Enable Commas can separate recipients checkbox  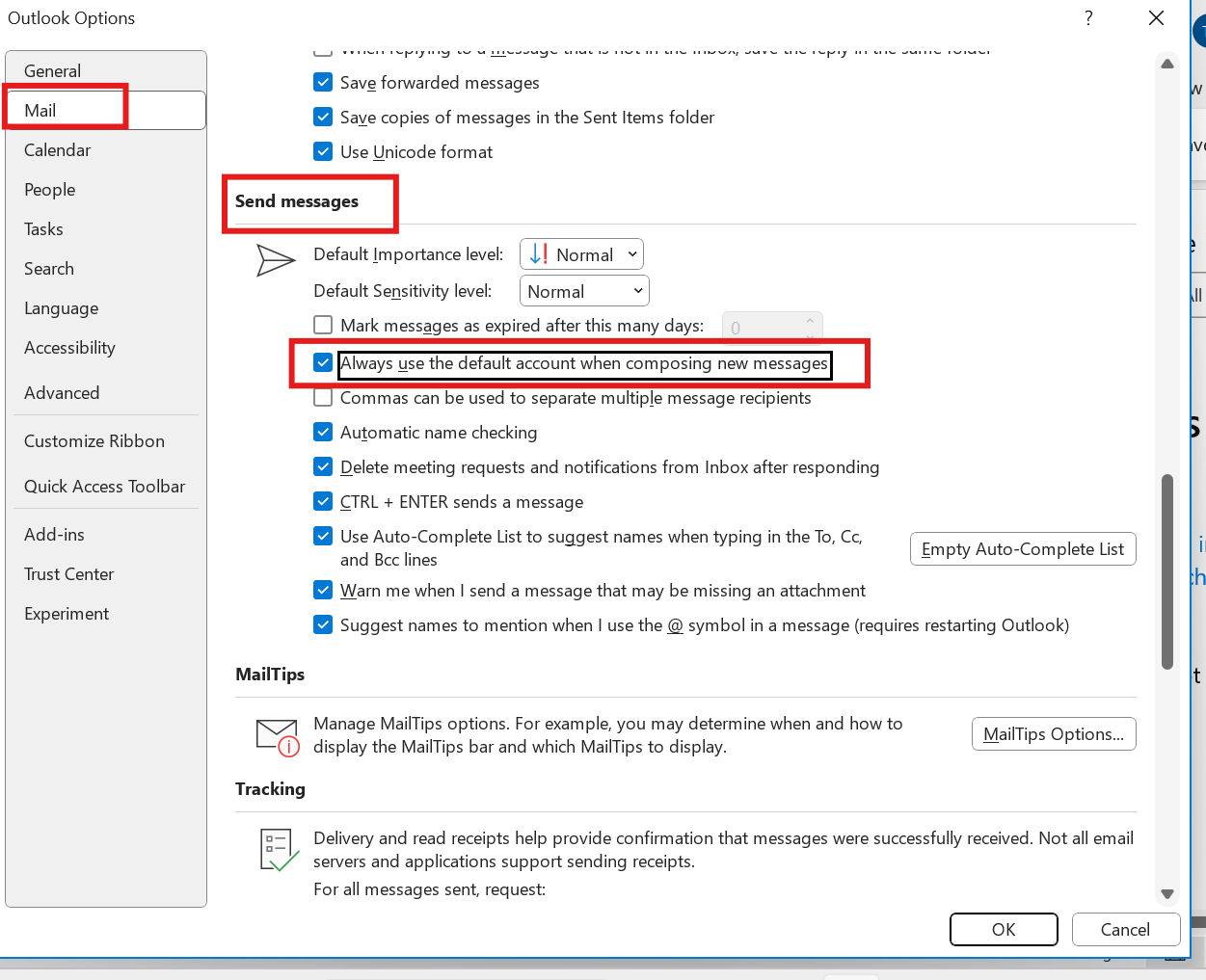[x=323, y=398]
